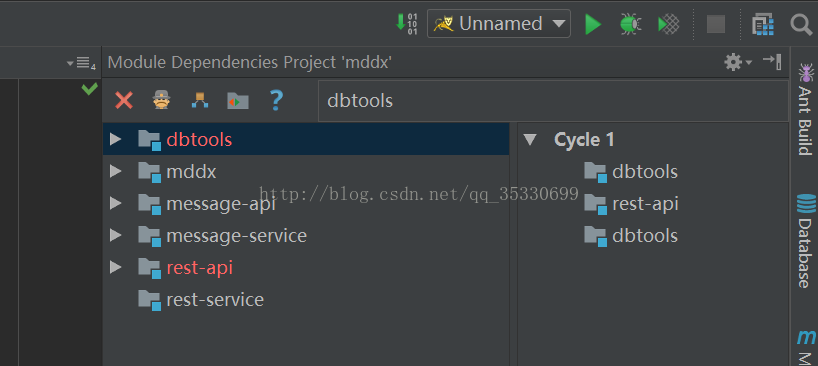Click the inspector character toolbar icon
Image resolution: width=818 pixels, height=366 pixels.
pyautogui.click(x=162, y=100)
